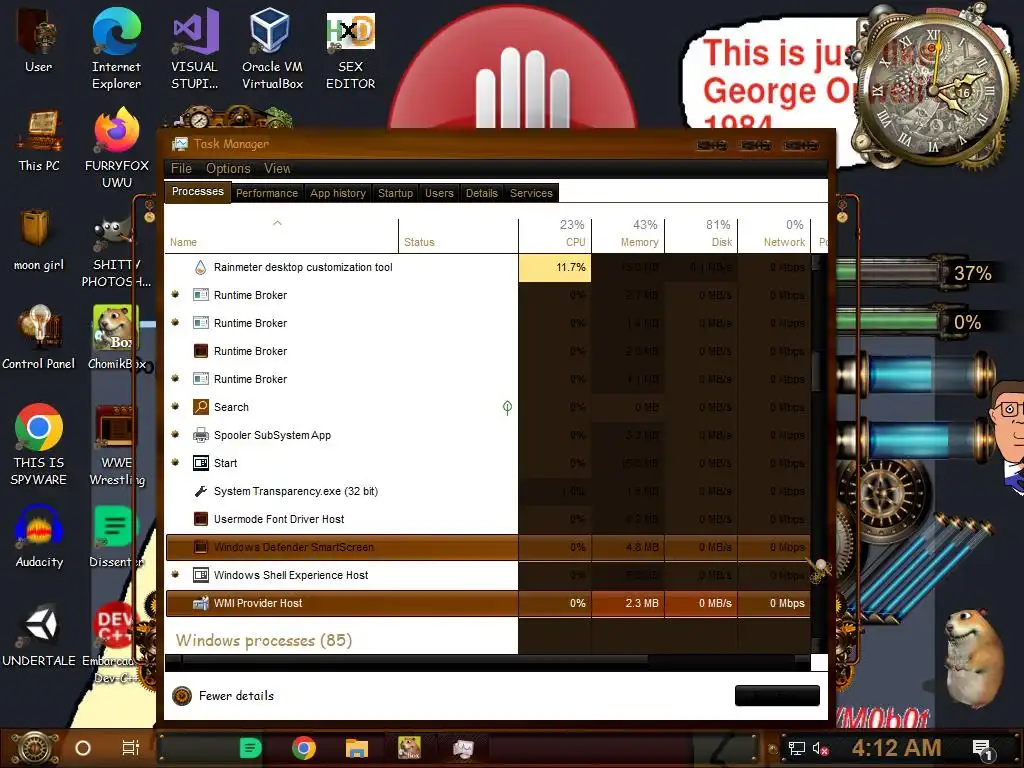Screen dimensions: 1024x768
Task: Open the Control Panel desktop icon
Action: click(39, 338)
